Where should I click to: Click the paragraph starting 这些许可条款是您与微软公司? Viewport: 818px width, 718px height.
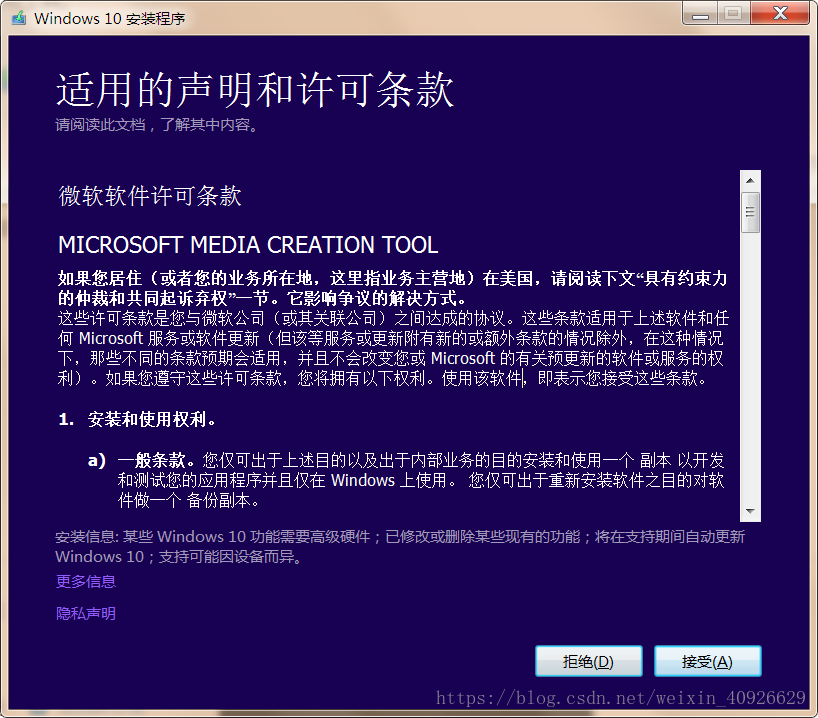[393, 348]
